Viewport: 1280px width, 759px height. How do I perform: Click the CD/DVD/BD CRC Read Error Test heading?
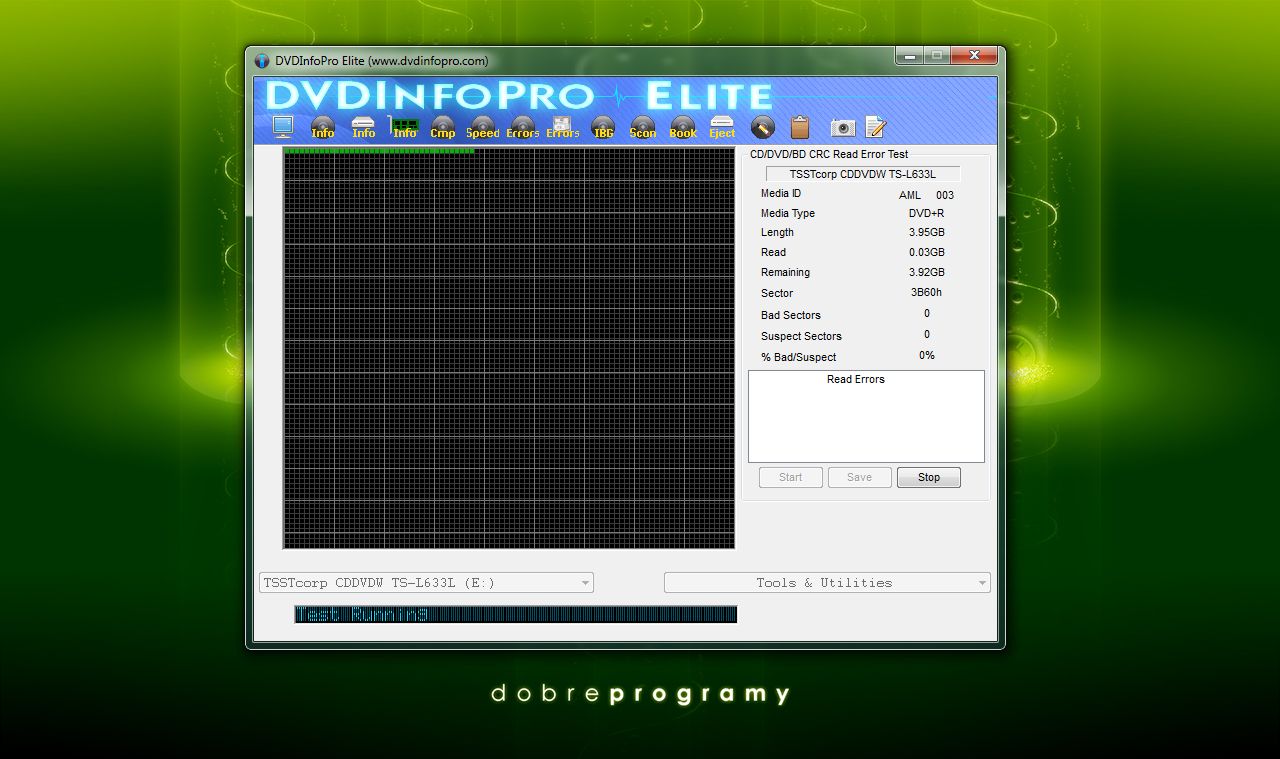pos(829,154)
